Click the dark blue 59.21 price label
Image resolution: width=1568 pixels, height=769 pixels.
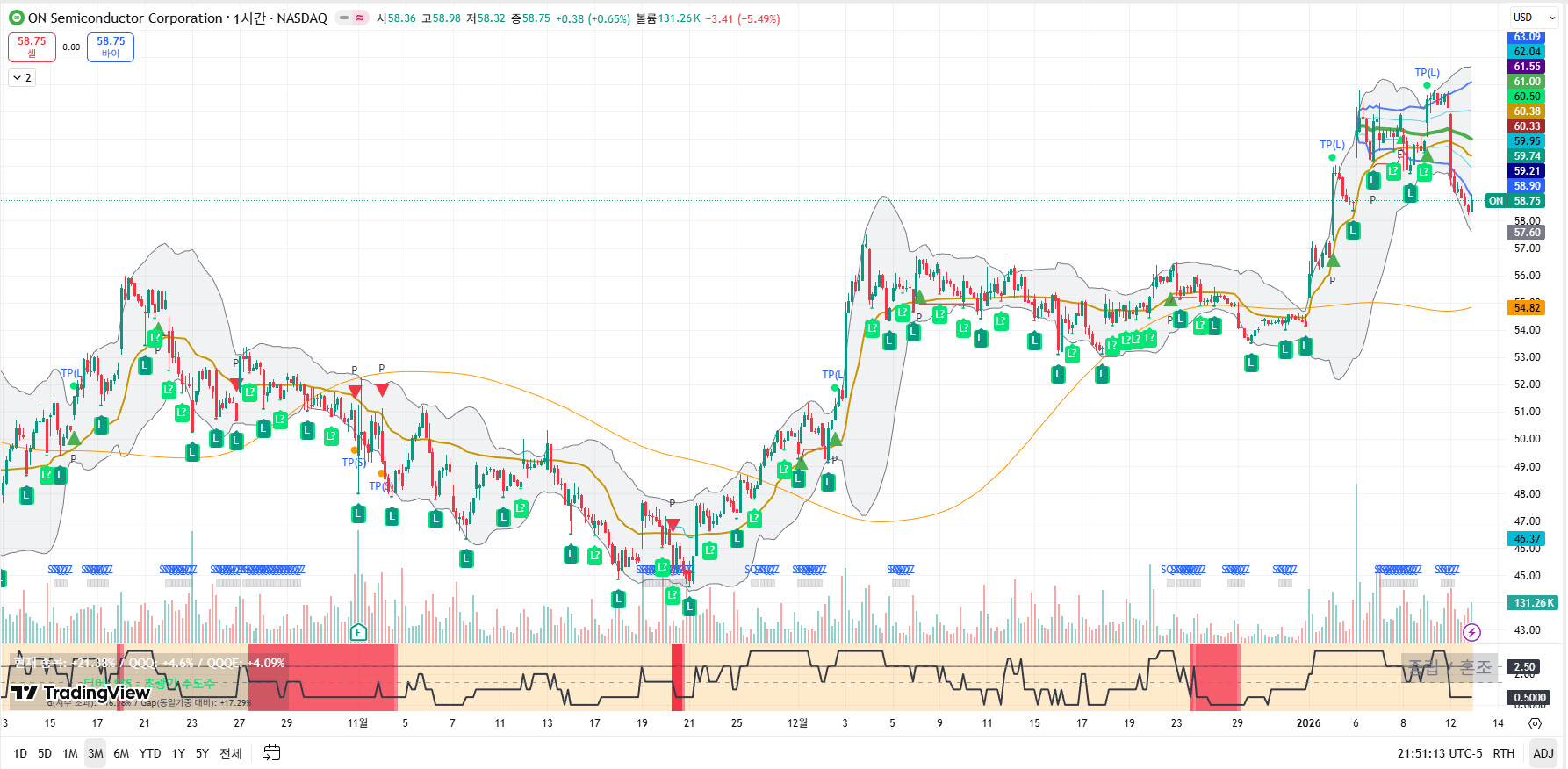point(1527,171)
